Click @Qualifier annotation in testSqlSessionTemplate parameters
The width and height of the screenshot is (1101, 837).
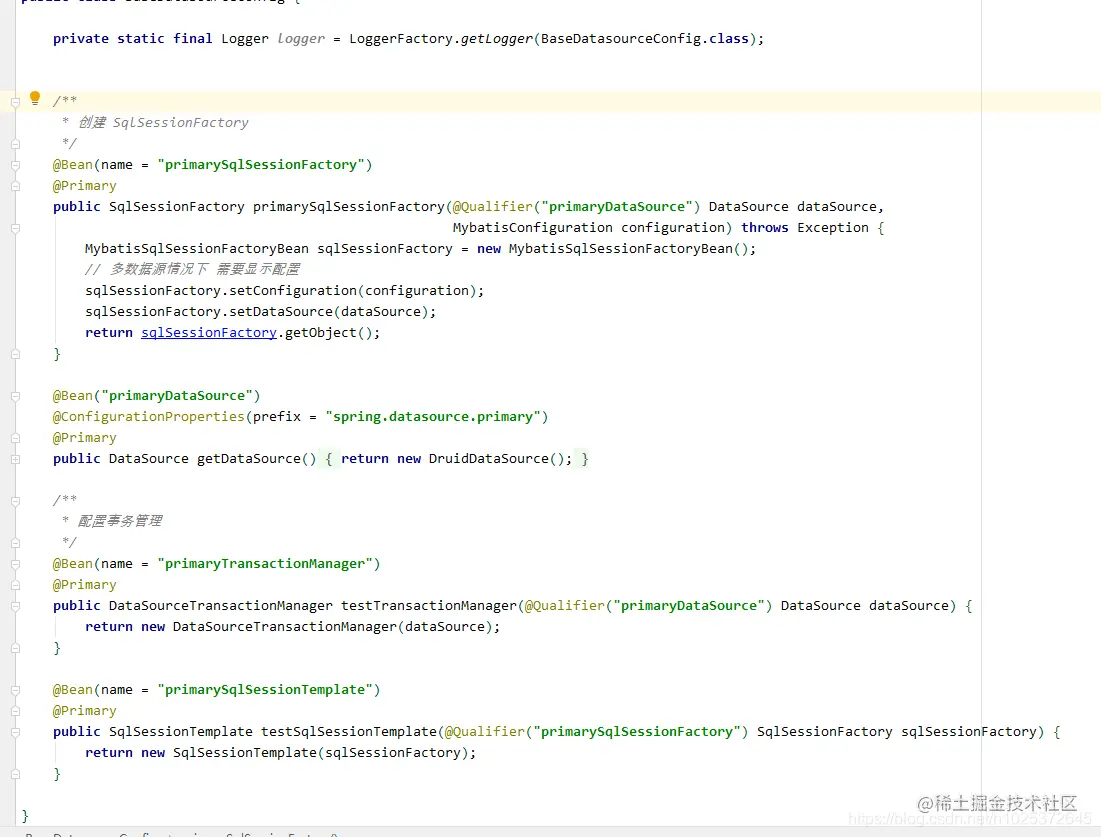484,732
